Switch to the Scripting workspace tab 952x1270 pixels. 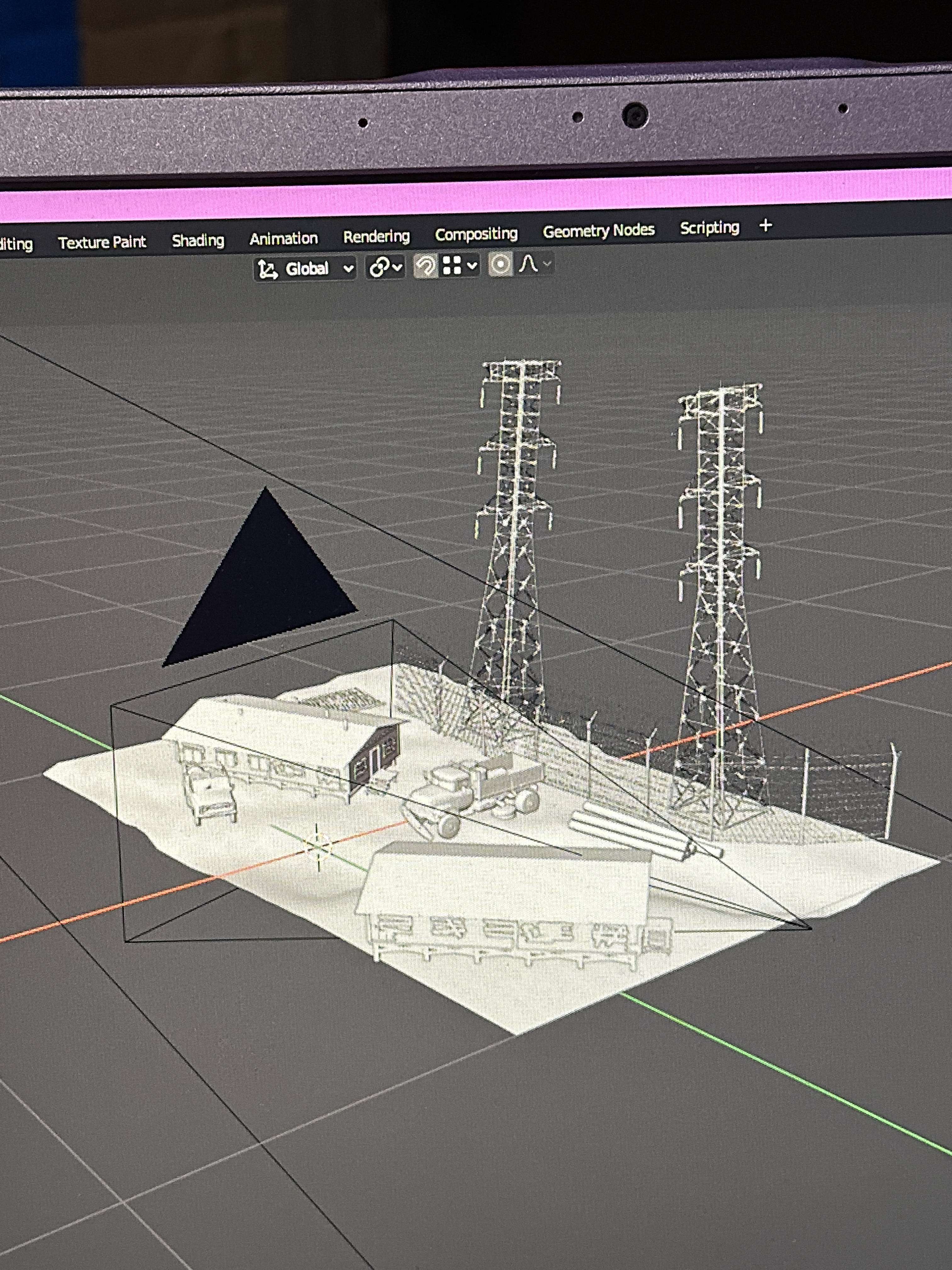(x=709, y=228)
